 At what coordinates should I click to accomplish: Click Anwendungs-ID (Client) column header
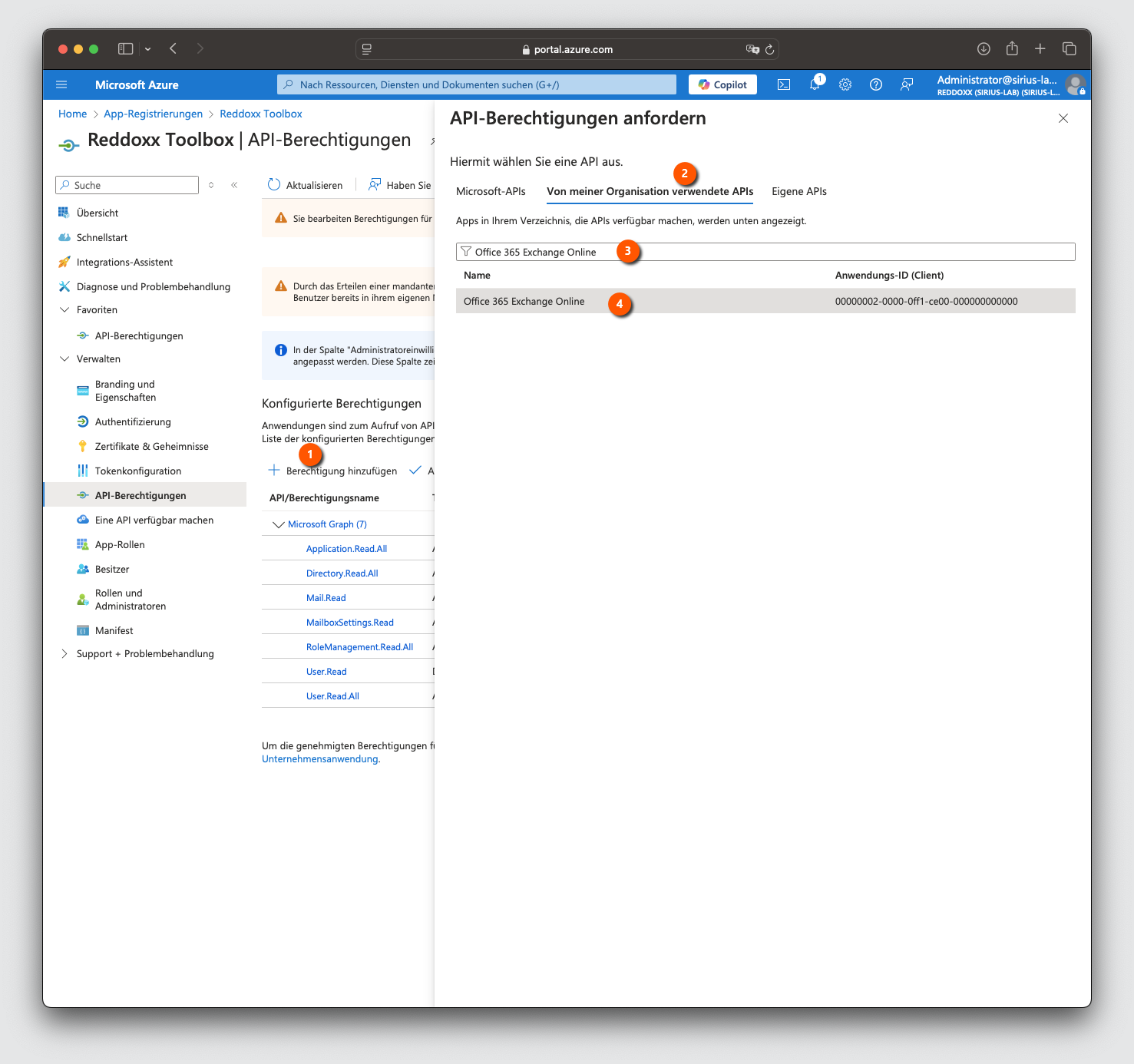[889, 275]
